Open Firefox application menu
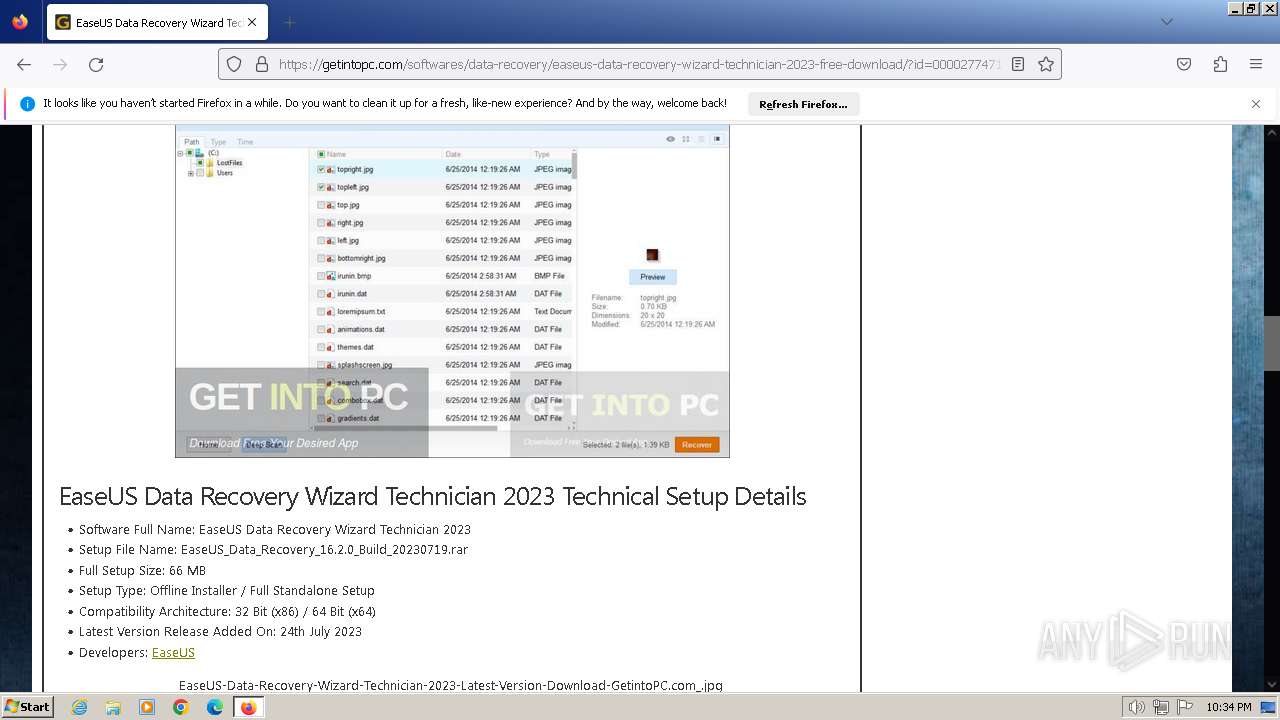The width and height of the screenshot is (1280, 720). click(x=1256, y=64)
